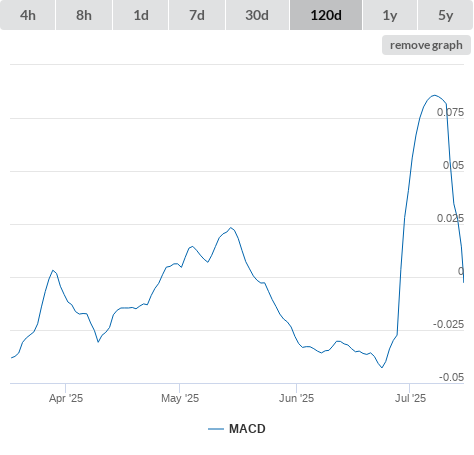This screenshot has width=474, height=455.
Task: Click the MACD peak in early July
Action: pyautogui.click(x=434, y=95)
